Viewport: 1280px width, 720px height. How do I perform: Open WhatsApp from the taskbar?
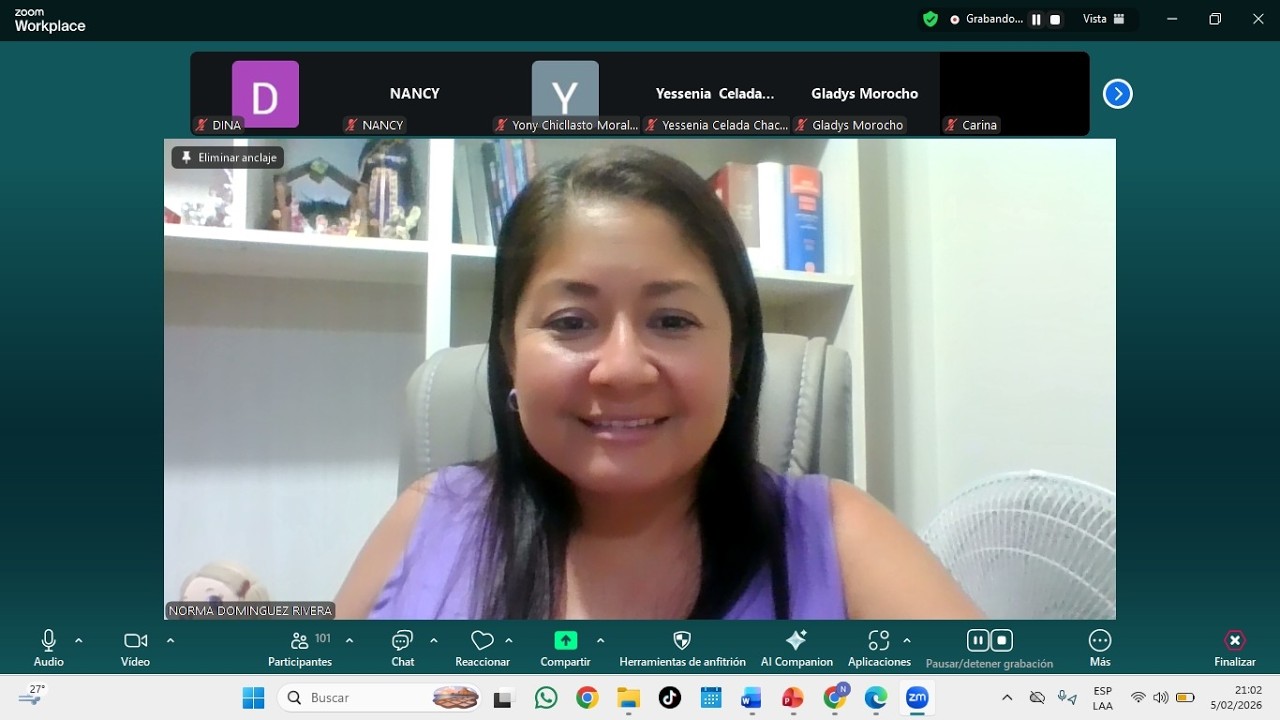[546, 698]
